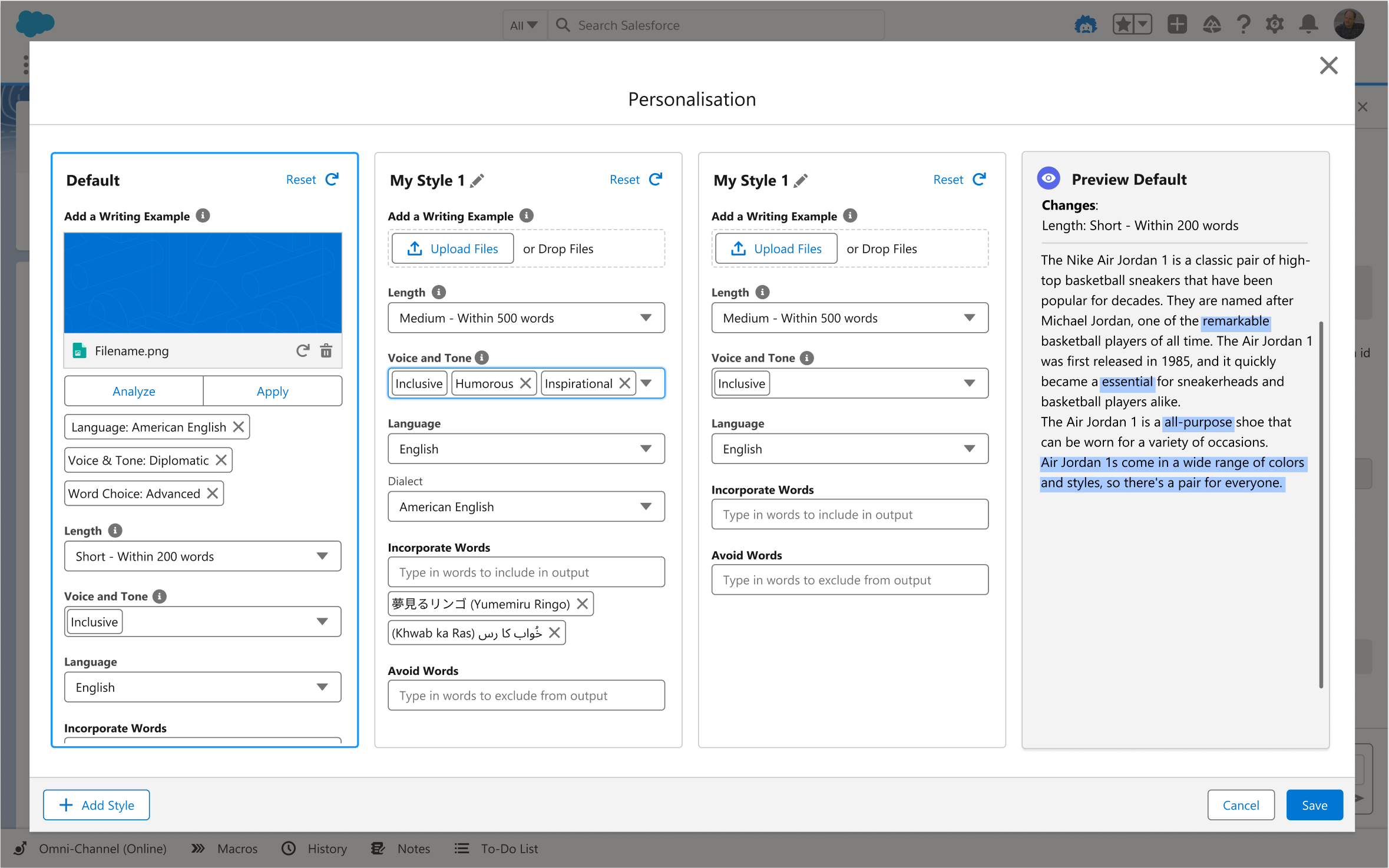The height and width of the screenshot is (868, 1389).
Task: Open Short - Within 200 words dropdown
Action: (x=203, y=556)
